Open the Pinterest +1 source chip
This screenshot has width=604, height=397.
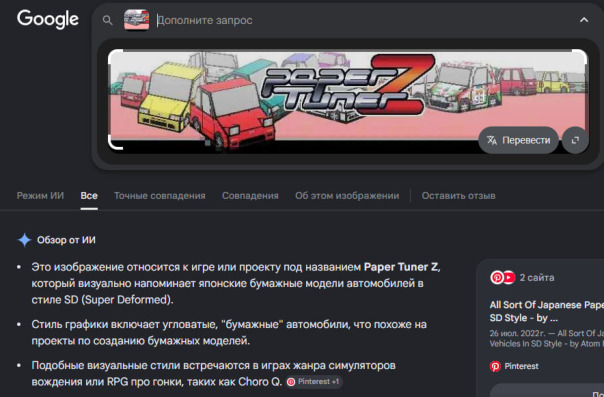click(314, 382)
